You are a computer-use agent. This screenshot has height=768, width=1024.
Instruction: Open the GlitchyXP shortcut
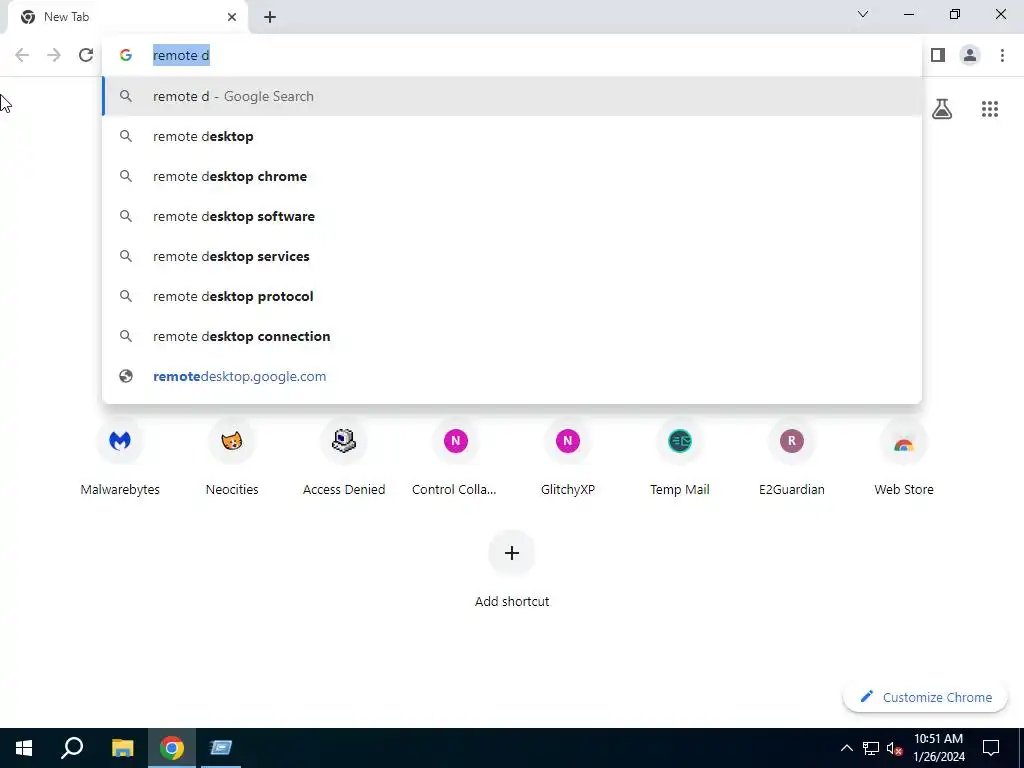pyautogui.click(x=568, y=457)
